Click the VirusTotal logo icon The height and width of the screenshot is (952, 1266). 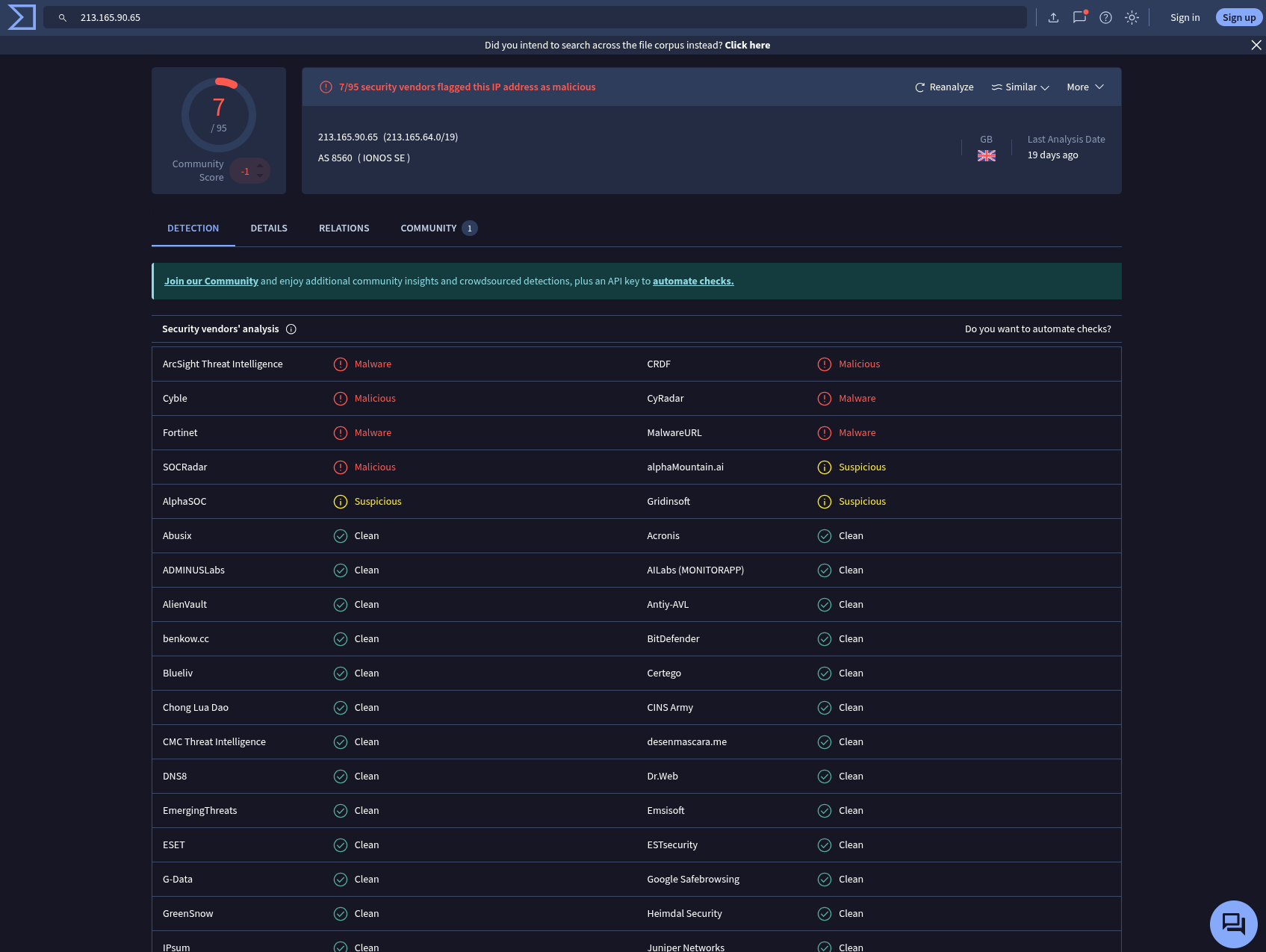pos(22,17)
